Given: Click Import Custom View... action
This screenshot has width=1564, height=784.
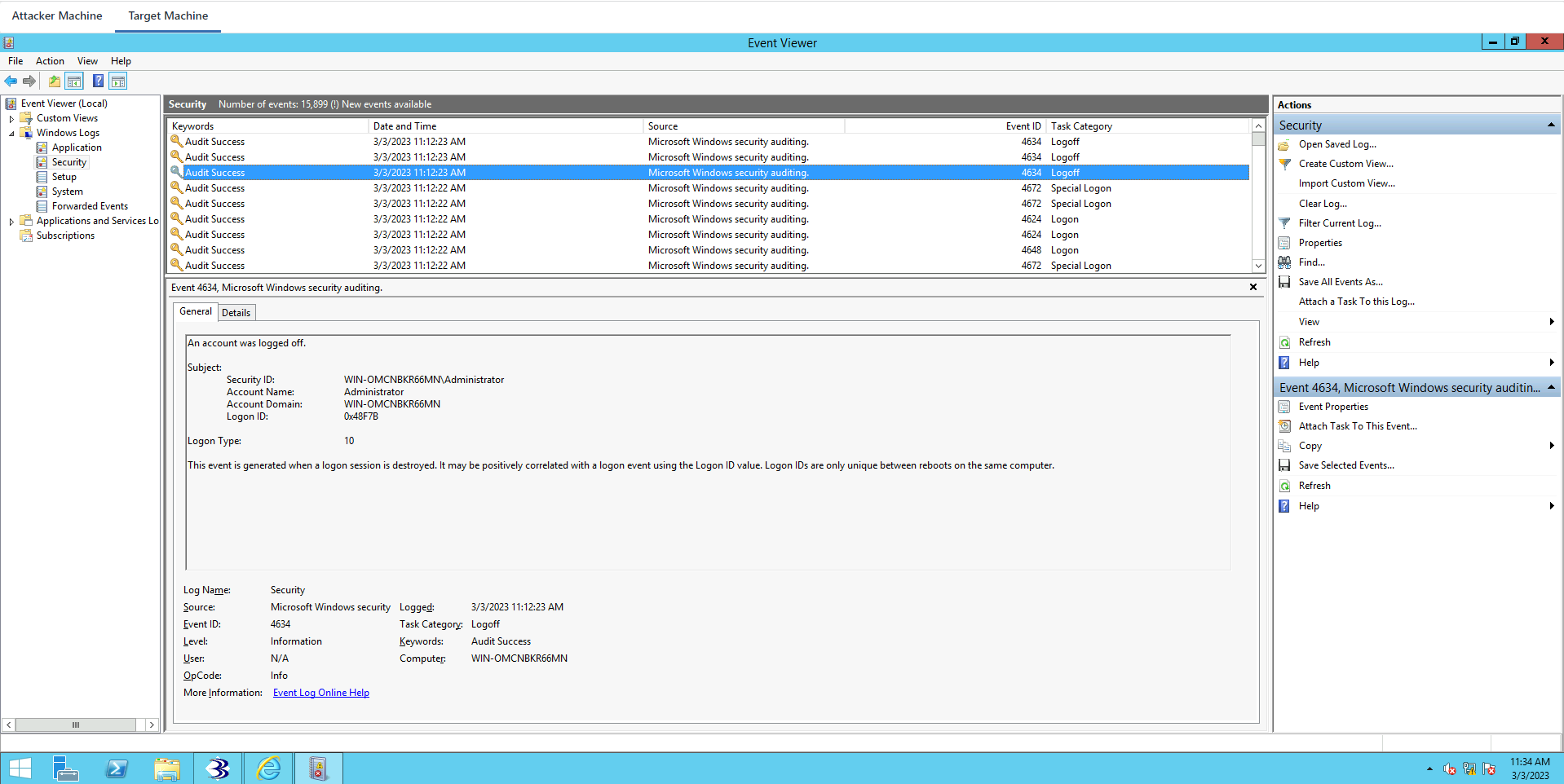Looking at the screenshot, I should tap(1346, 183).
